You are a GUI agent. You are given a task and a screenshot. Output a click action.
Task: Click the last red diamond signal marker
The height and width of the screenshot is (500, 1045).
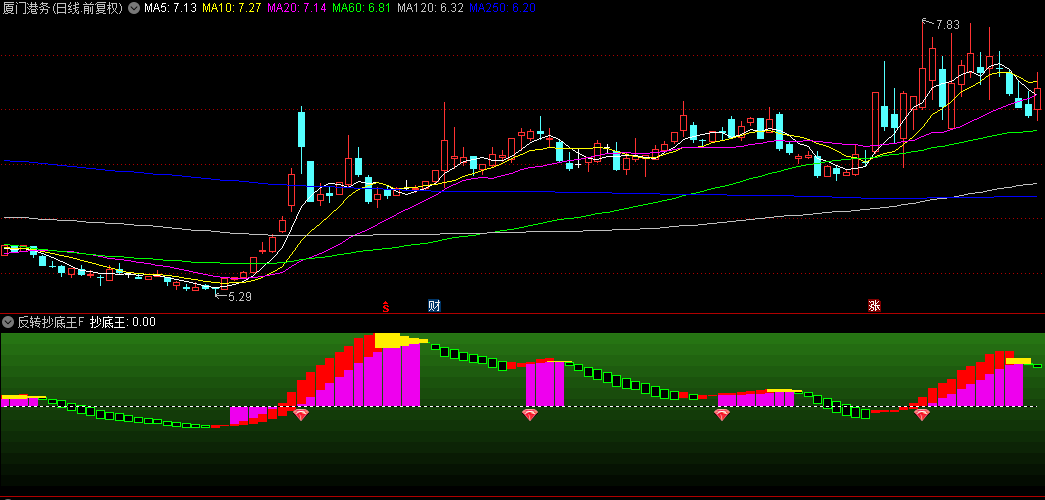point(921,414)
